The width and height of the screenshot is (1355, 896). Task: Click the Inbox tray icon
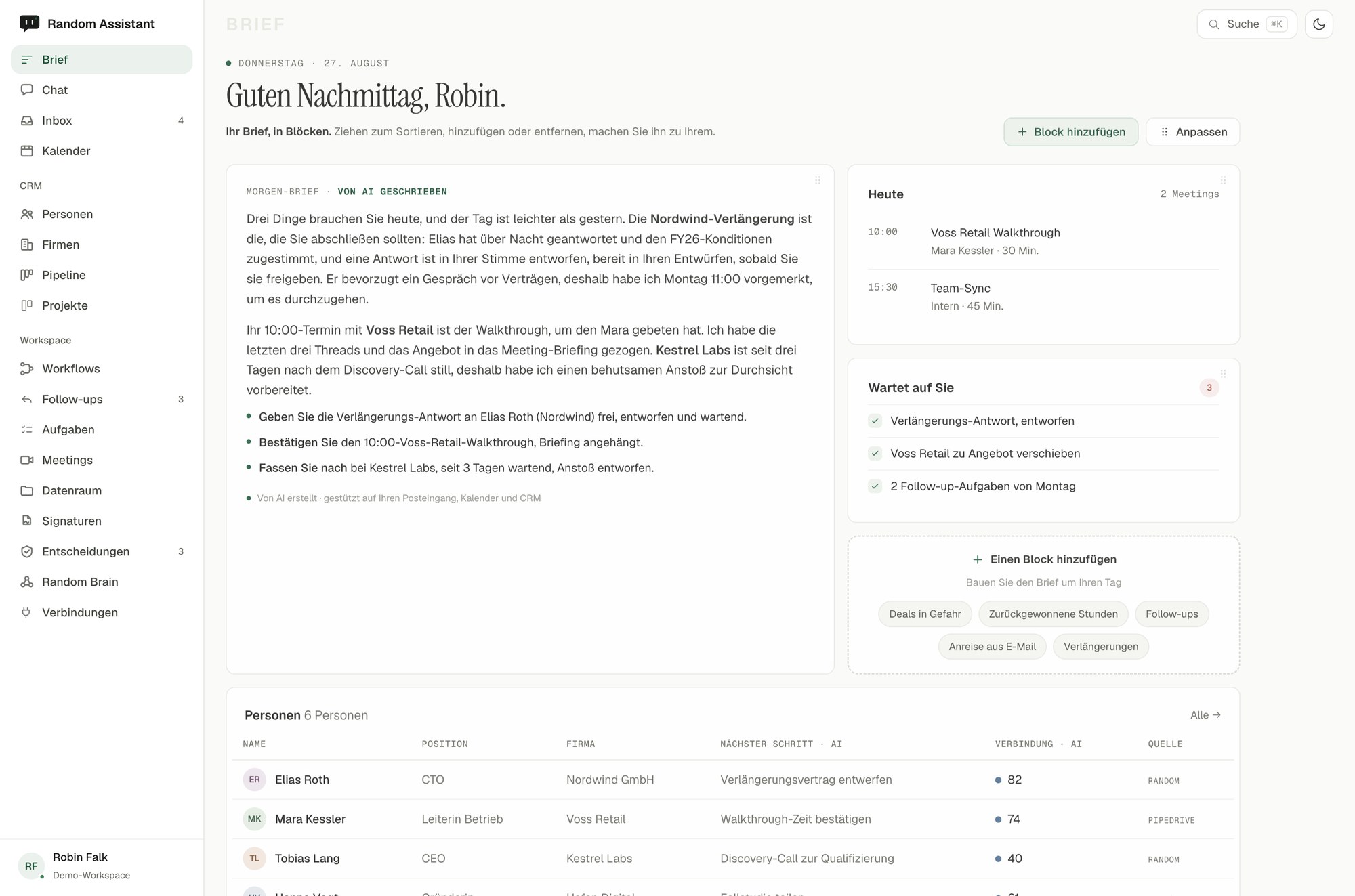click(x=27, y=121)
